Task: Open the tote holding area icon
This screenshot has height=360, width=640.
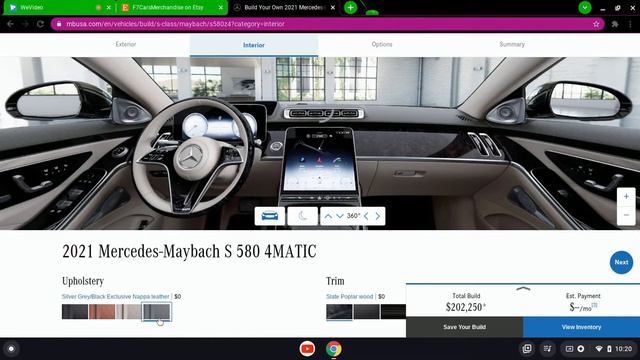Action: click(x=527, y=349)
